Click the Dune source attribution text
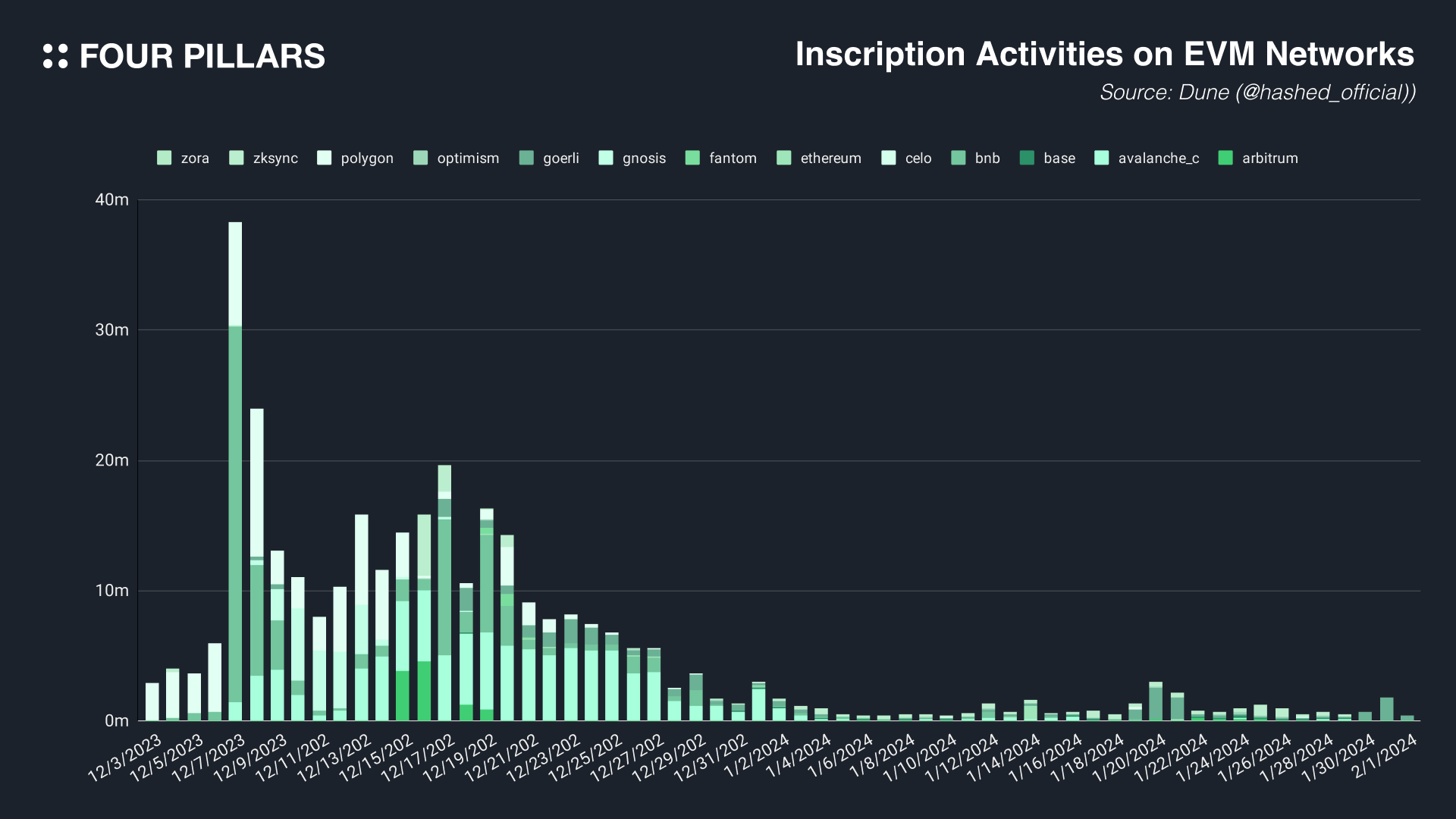Screen dimensions: 1456x819 pyautogui.click(x=1257, y=93)
